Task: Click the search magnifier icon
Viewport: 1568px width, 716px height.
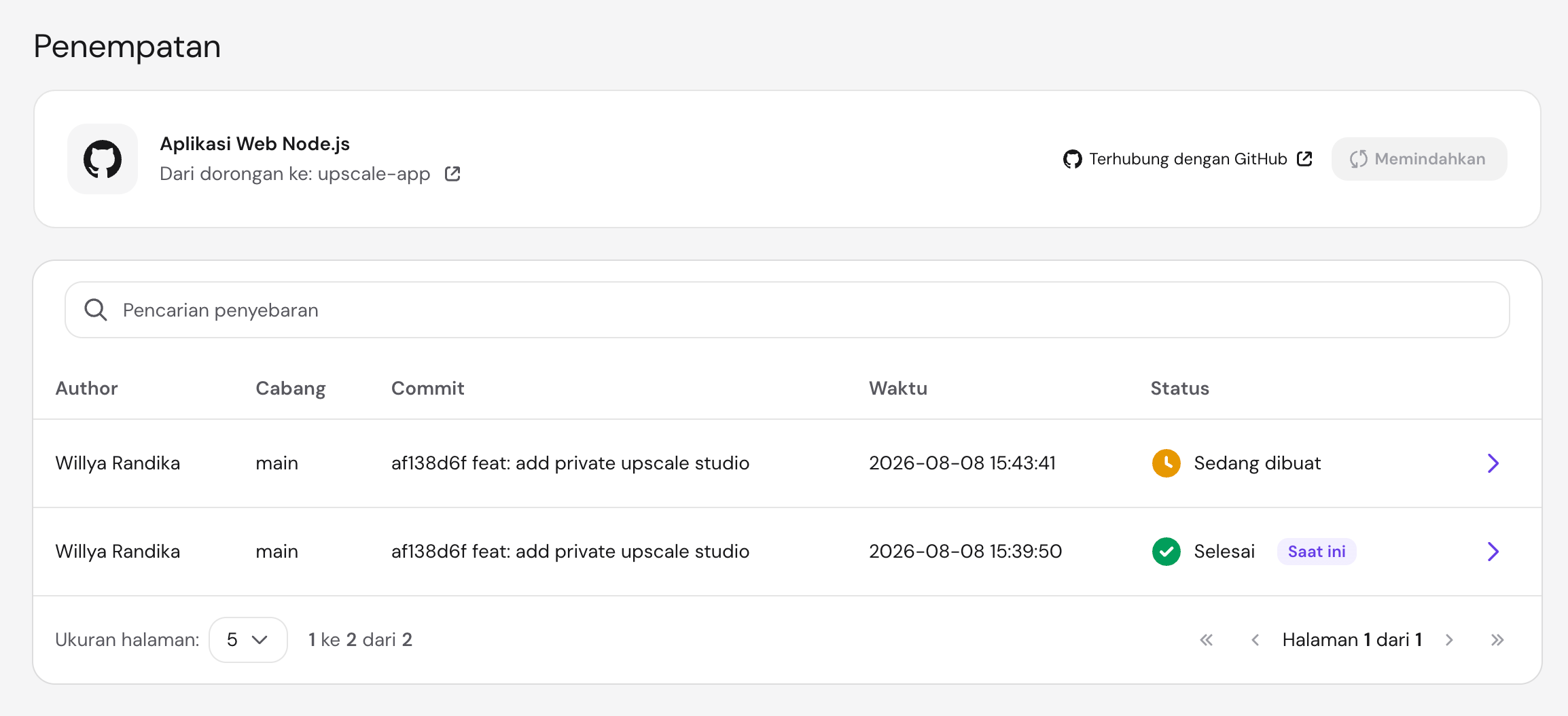Action: (x=96, y=310)
